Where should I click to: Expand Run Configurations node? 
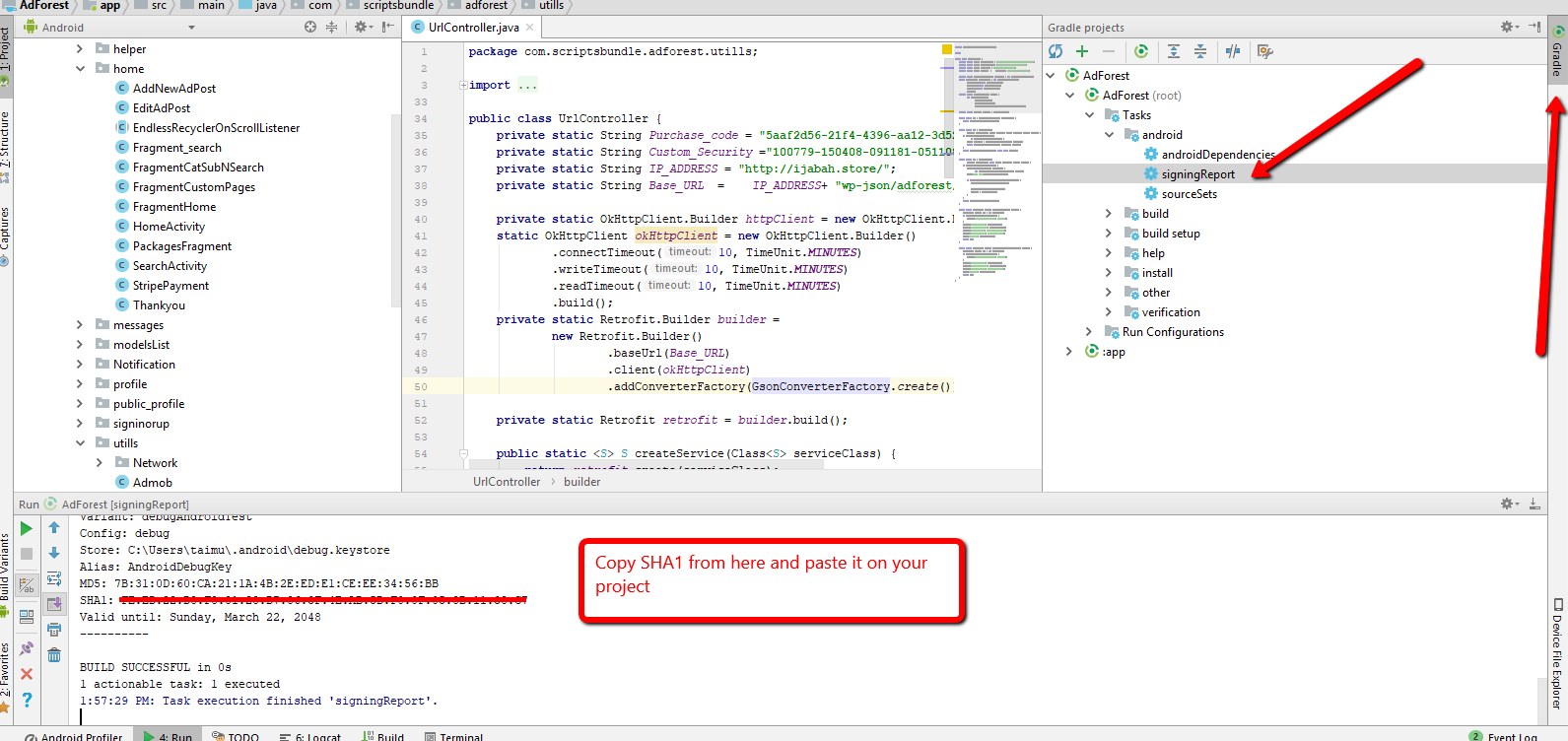[1089, 332]
